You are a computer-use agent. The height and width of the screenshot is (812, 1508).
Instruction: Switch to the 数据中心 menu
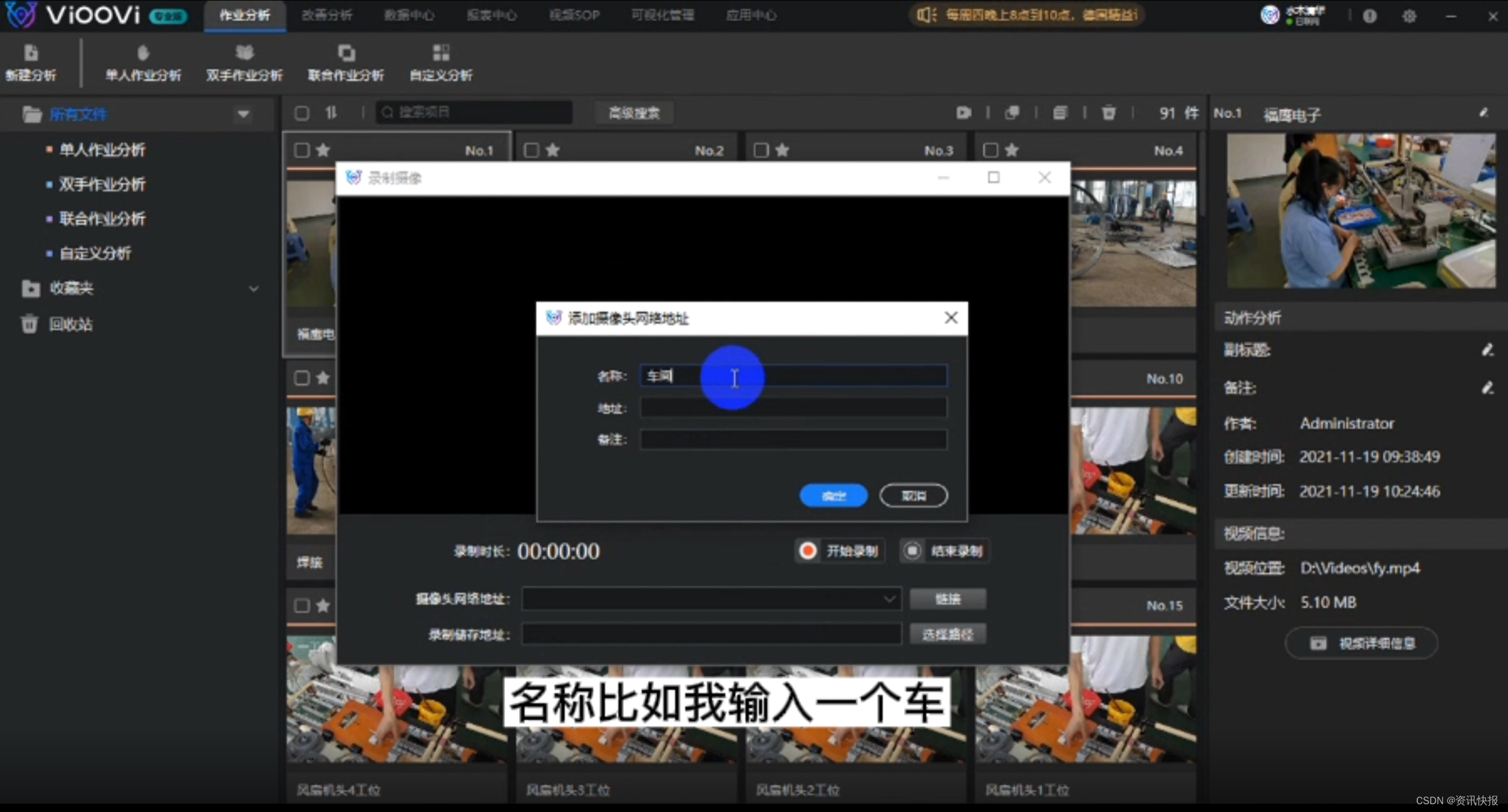(409, 15)
